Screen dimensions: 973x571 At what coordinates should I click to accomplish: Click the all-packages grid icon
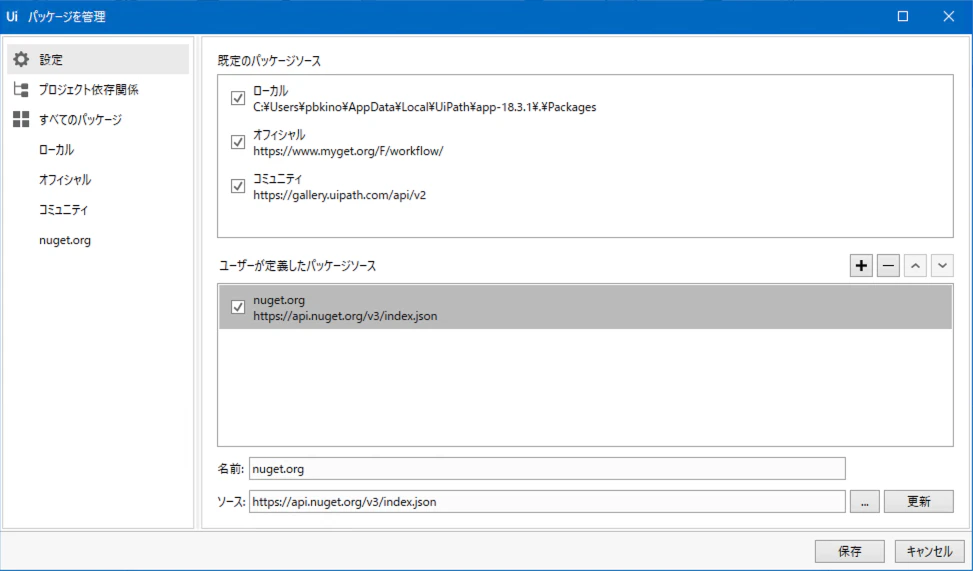(21, 120)
